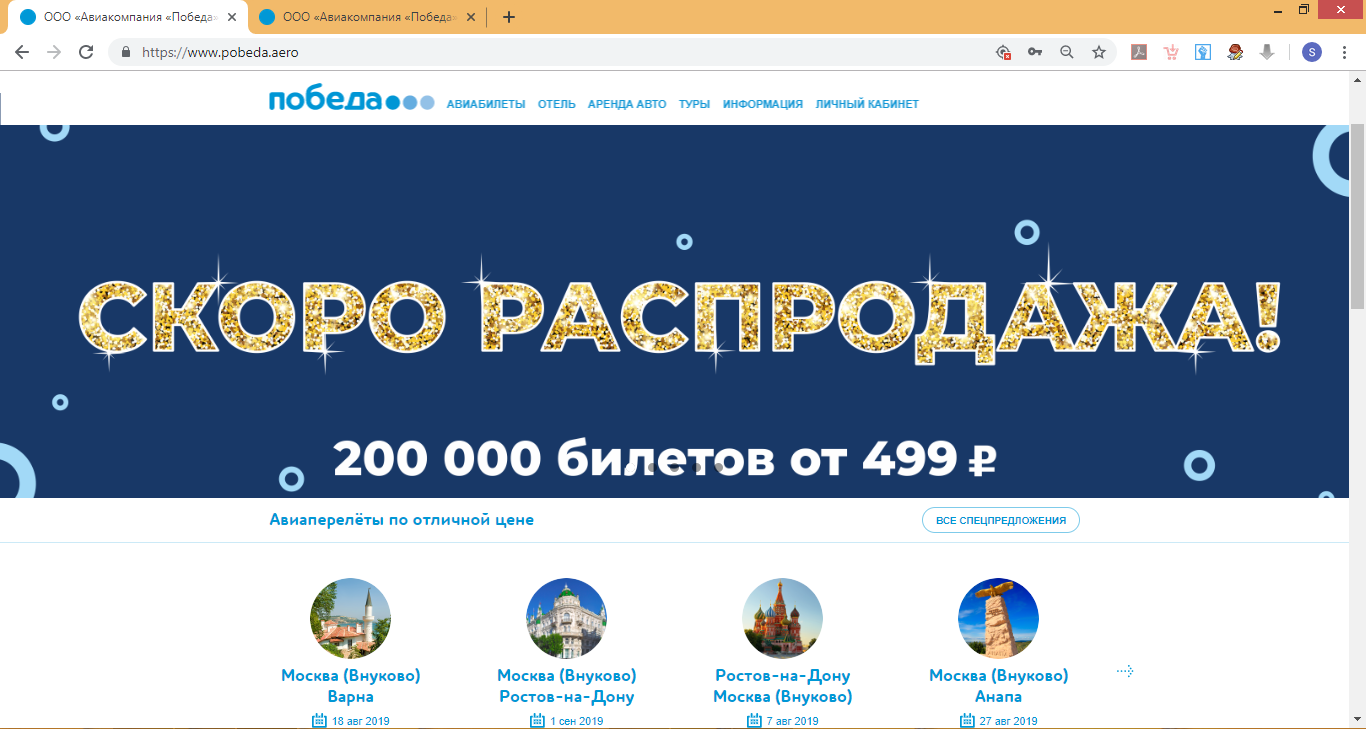
Task: Click the scrollbar down arrow
Action: (1357, 720)
